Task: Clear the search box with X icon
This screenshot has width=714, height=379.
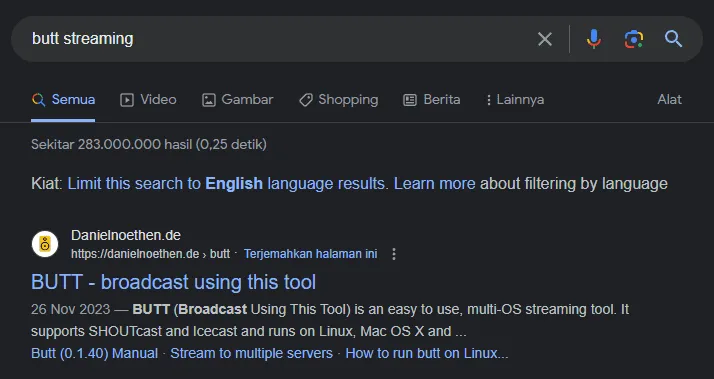Action: tap(545, 39)
